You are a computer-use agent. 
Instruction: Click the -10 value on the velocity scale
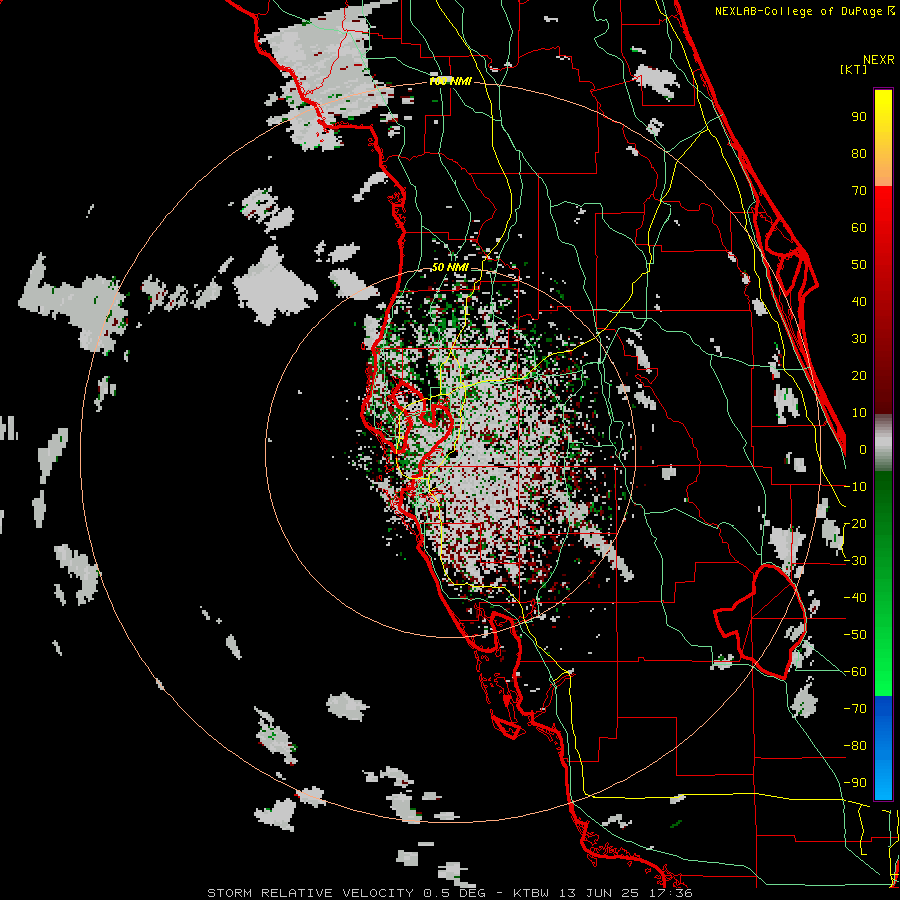point(855,487)
